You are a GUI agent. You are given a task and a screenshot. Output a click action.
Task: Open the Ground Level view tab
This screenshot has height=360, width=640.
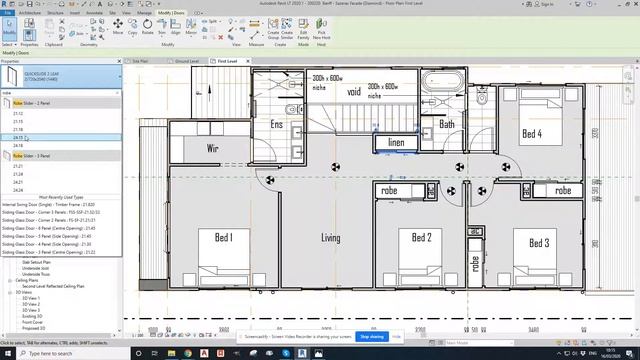(x=187, y=61)
